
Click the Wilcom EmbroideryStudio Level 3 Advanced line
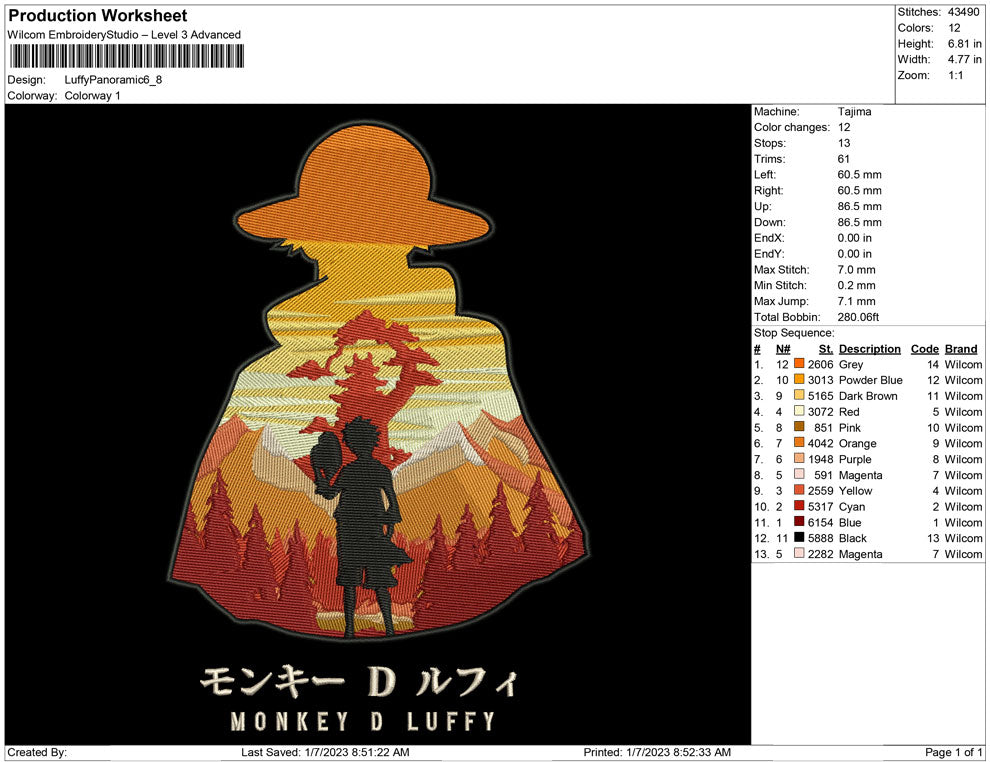coord(124,35)
